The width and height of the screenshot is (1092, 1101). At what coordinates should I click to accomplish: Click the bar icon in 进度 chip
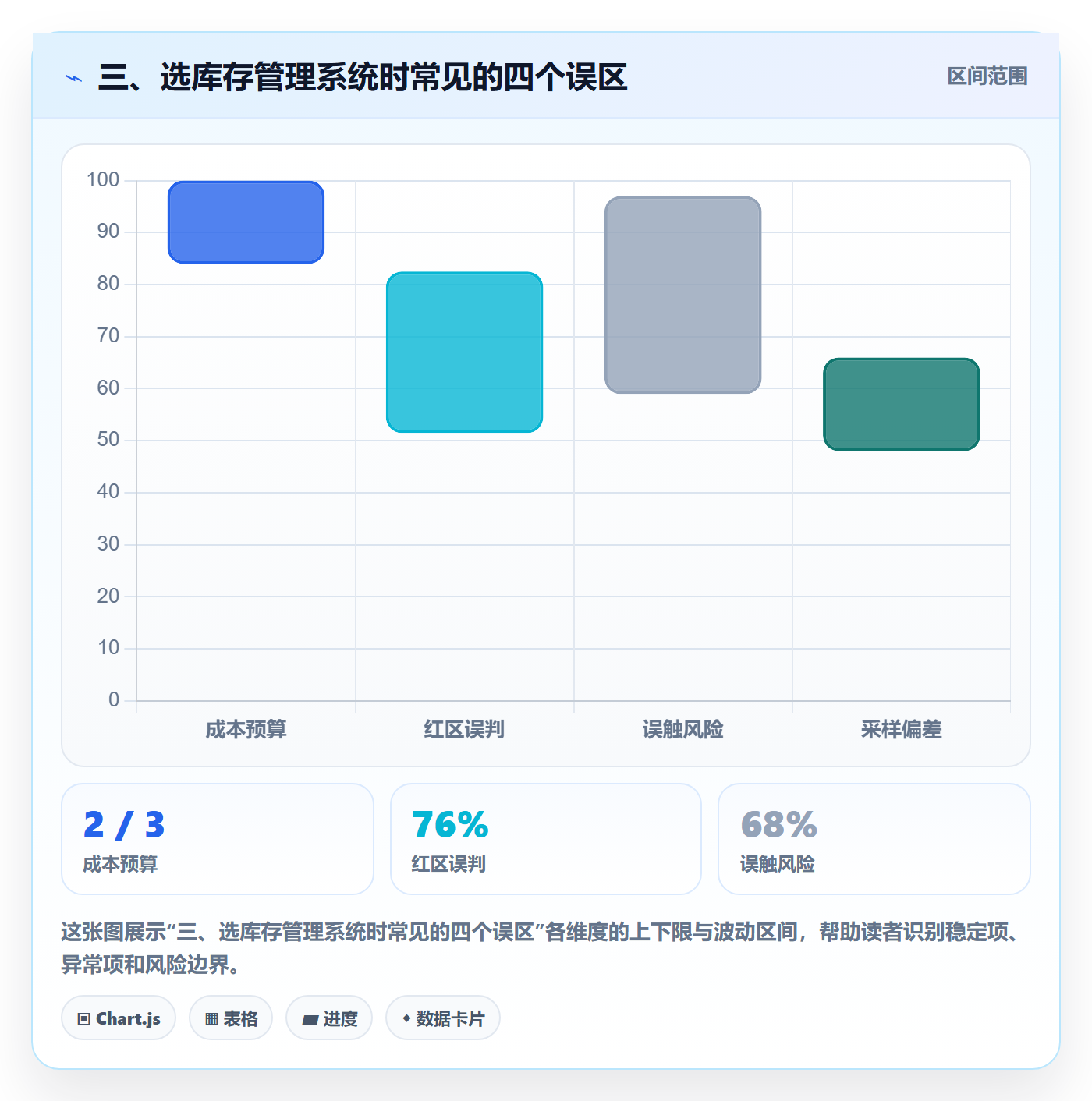pyautogui.click(x=310, y=1020)
